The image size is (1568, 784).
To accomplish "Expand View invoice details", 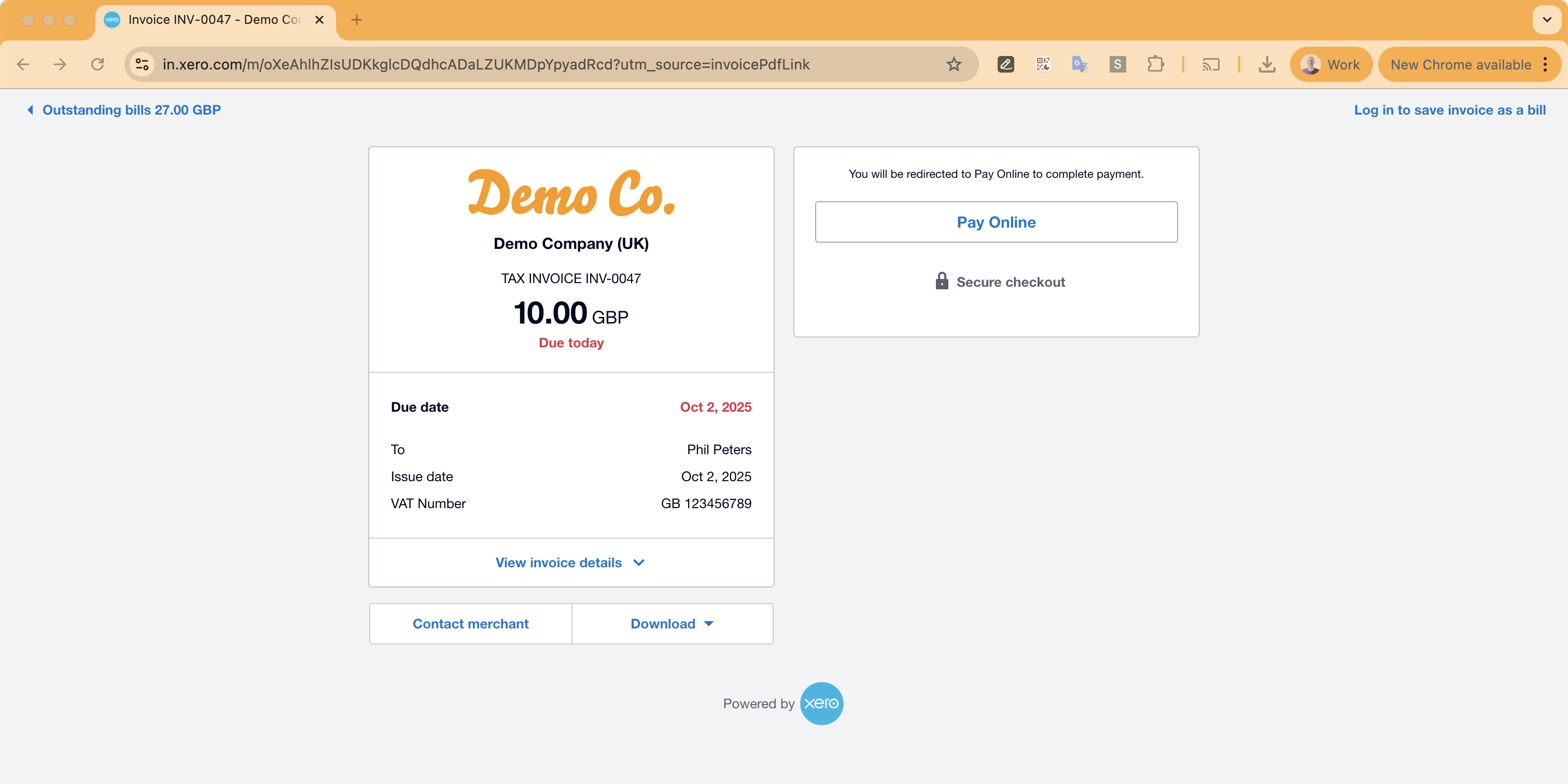I will tap(570, 563).
